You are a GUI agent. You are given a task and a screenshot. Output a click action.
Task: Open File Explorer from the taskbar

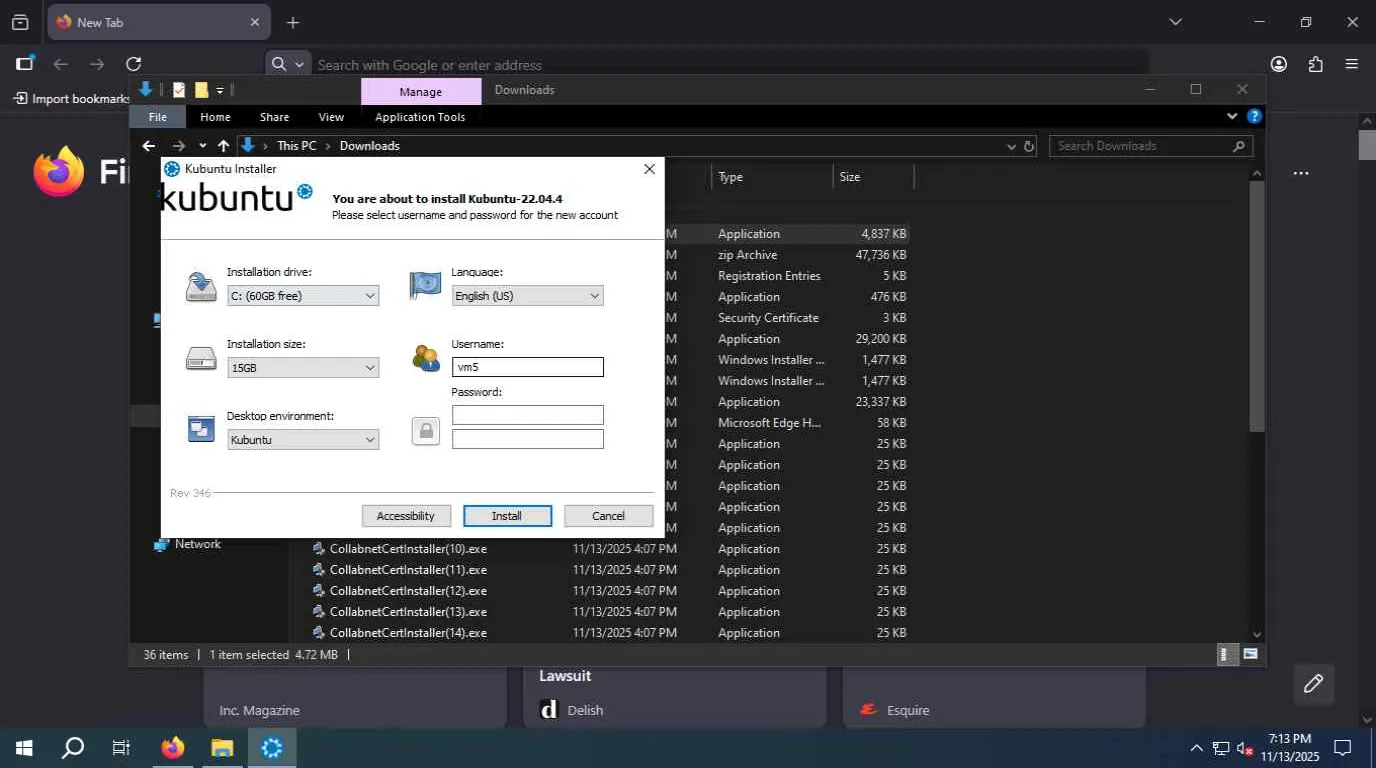[222, 747]
